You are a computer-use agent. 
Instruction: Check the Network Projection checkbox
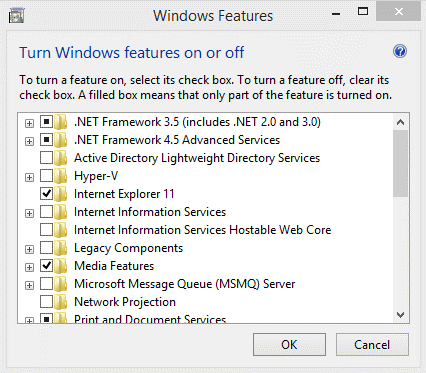[x=46, y=302]
